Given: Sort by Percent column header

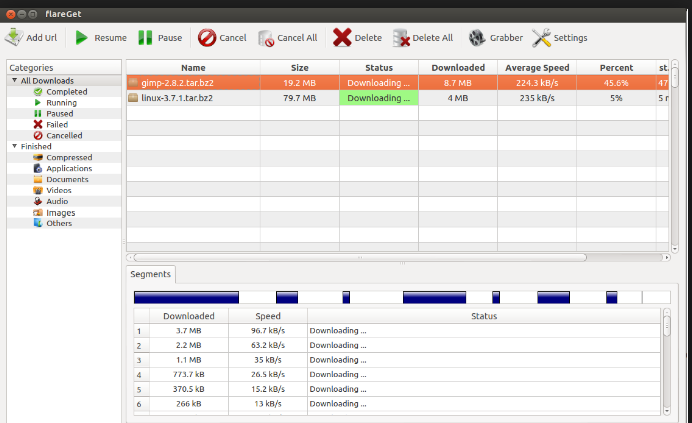Looking at the screenshot, I should point(616,68).
